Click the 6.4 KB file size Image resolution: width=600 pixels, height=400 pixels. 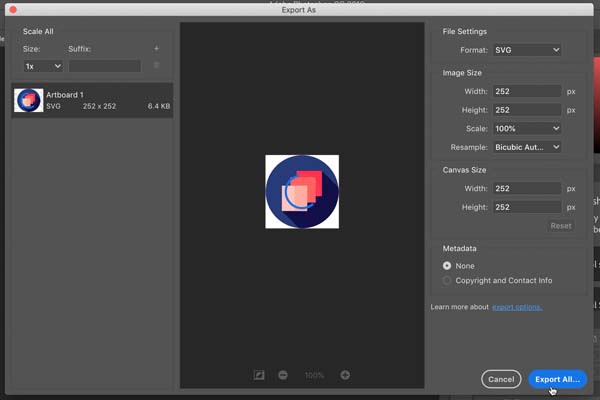click(159, 106)
